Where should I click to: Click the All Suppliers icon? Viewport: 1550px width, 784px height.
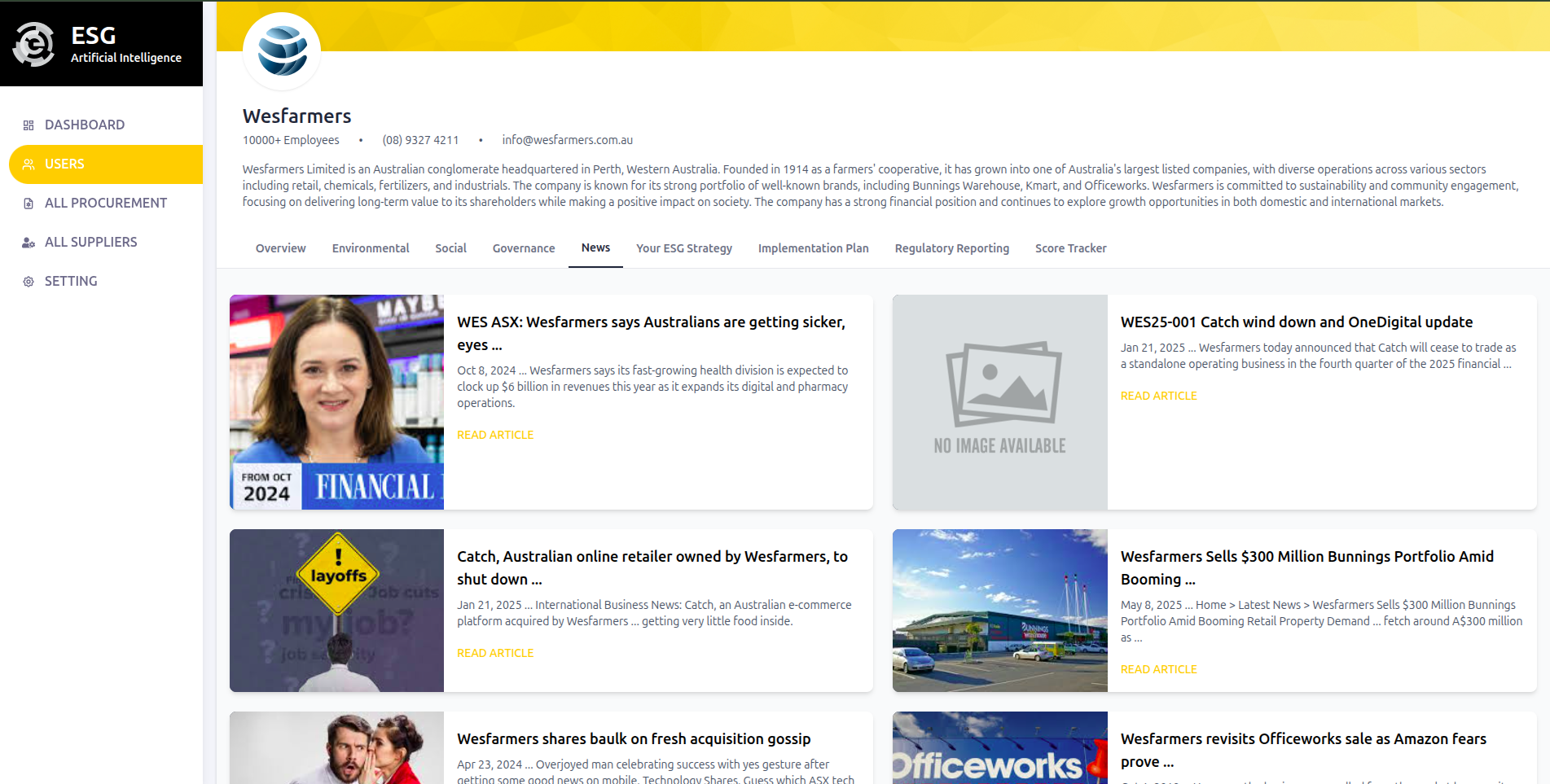[29, 243]
